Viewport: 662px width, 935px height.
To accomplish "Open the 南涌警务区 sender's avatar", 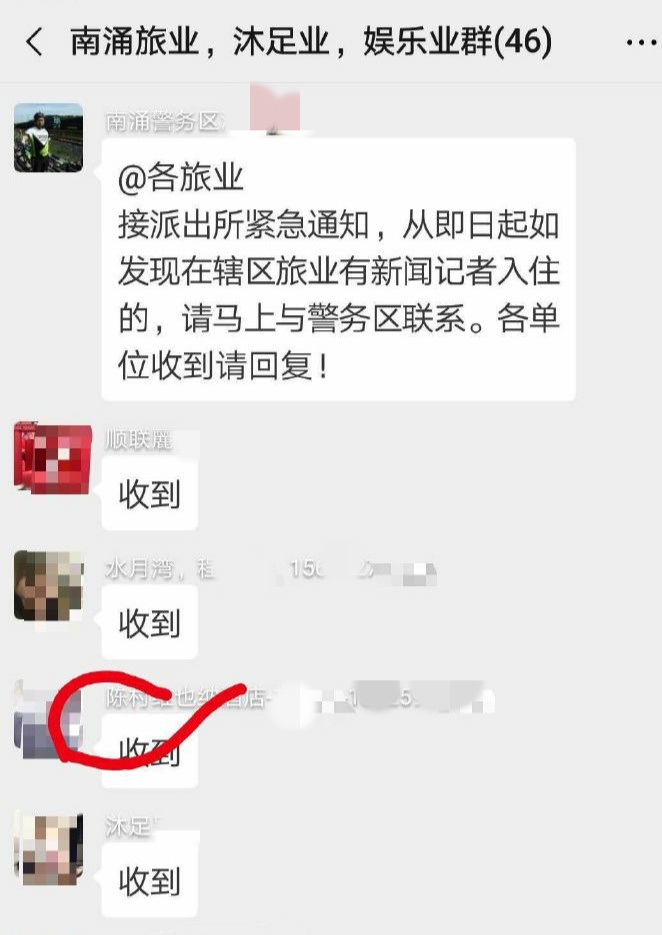I will (x=48, y=138).
